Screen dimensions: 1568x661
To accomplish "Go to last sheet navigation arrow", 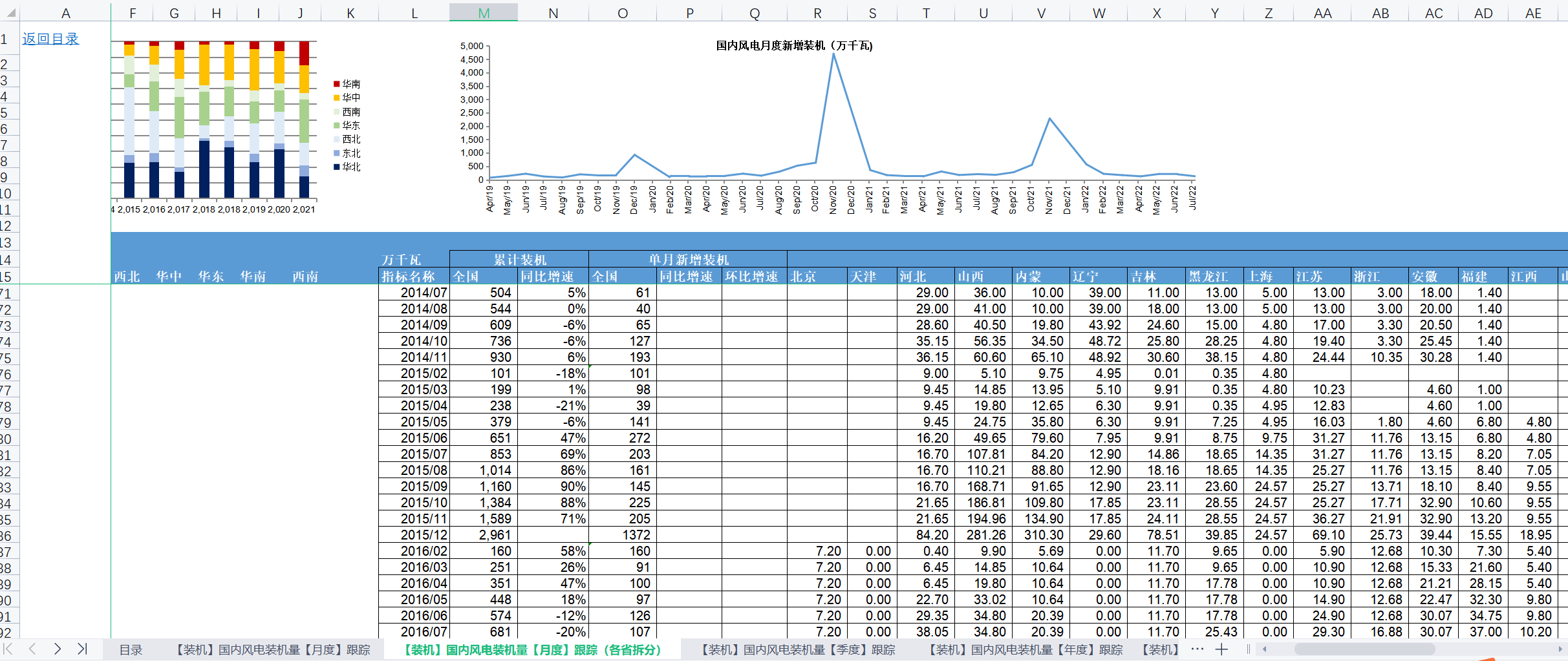I will (x=82, y=649).
